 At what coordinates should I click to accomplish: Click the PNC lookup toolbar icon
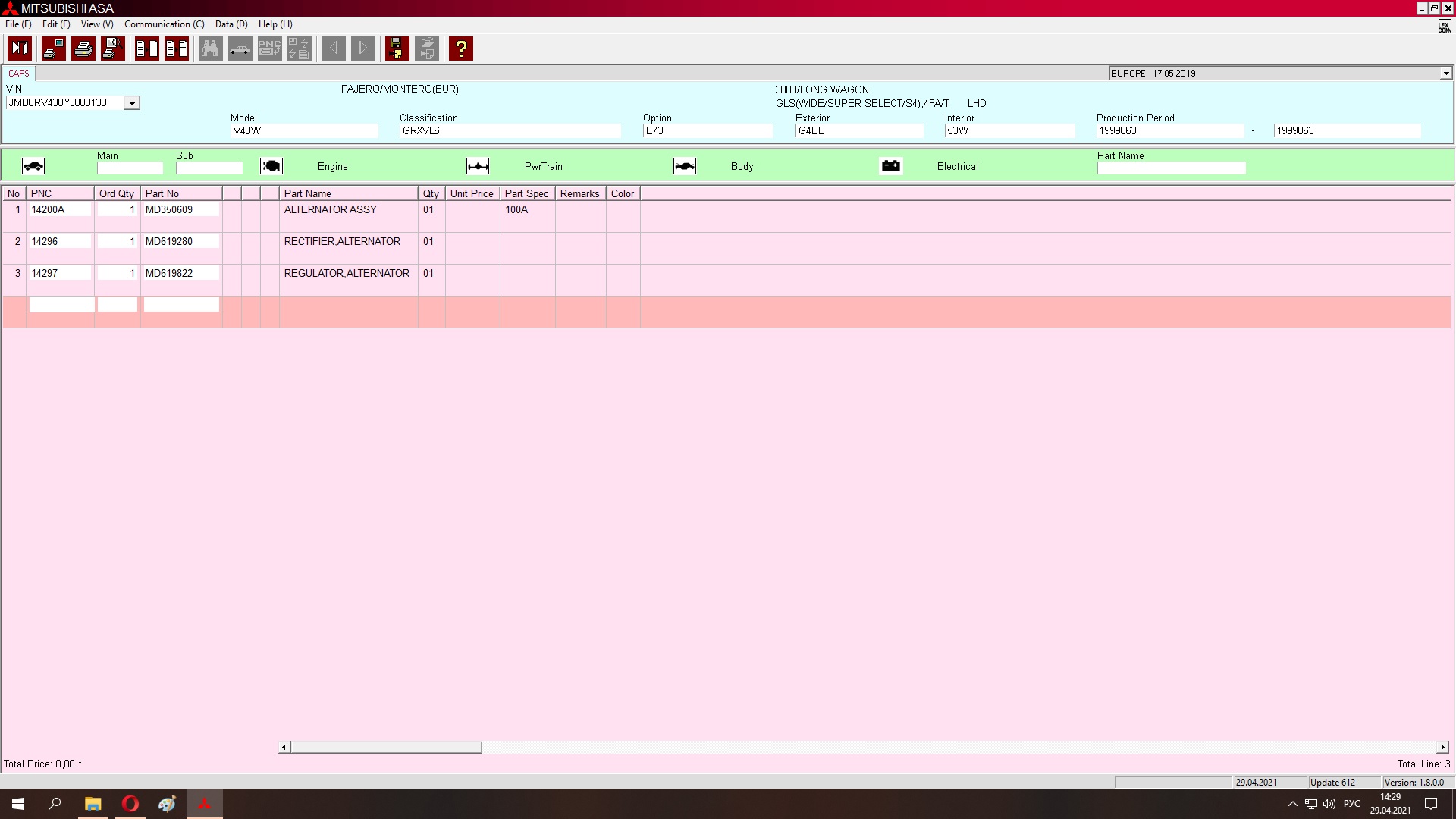click(269, 49)
